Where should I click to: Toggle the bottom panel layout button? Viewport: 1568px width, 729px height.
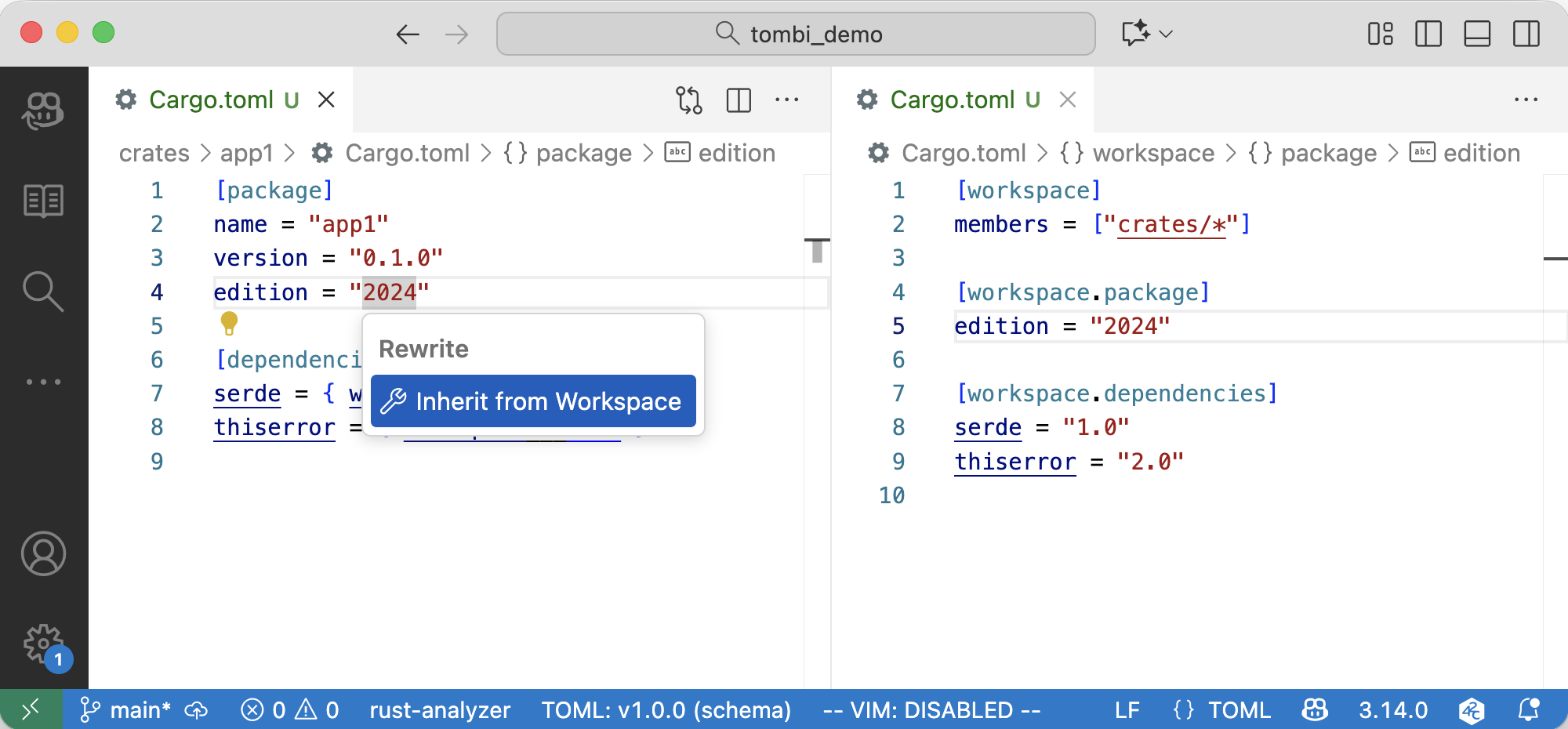tap(1477, 34)
